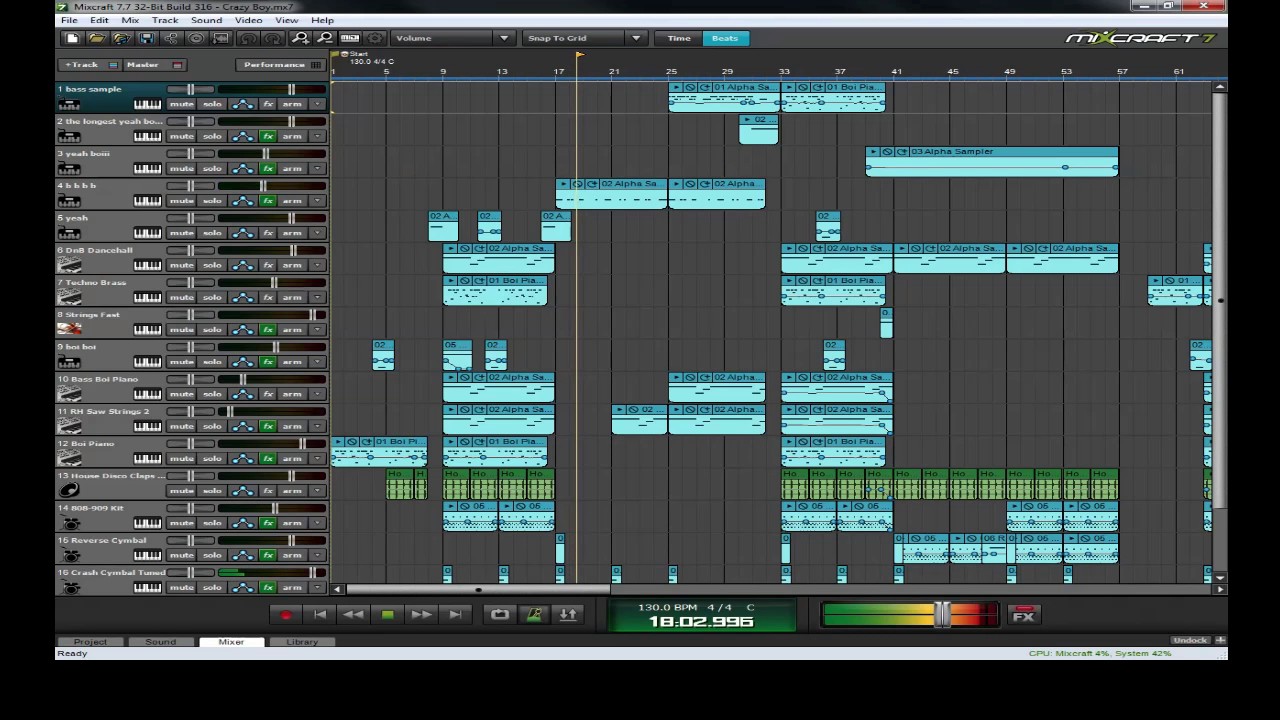This screenshot has height=720, width=1280.
Task: Click the Zoom Out magnifier icon
Action: tap(324, 38)
